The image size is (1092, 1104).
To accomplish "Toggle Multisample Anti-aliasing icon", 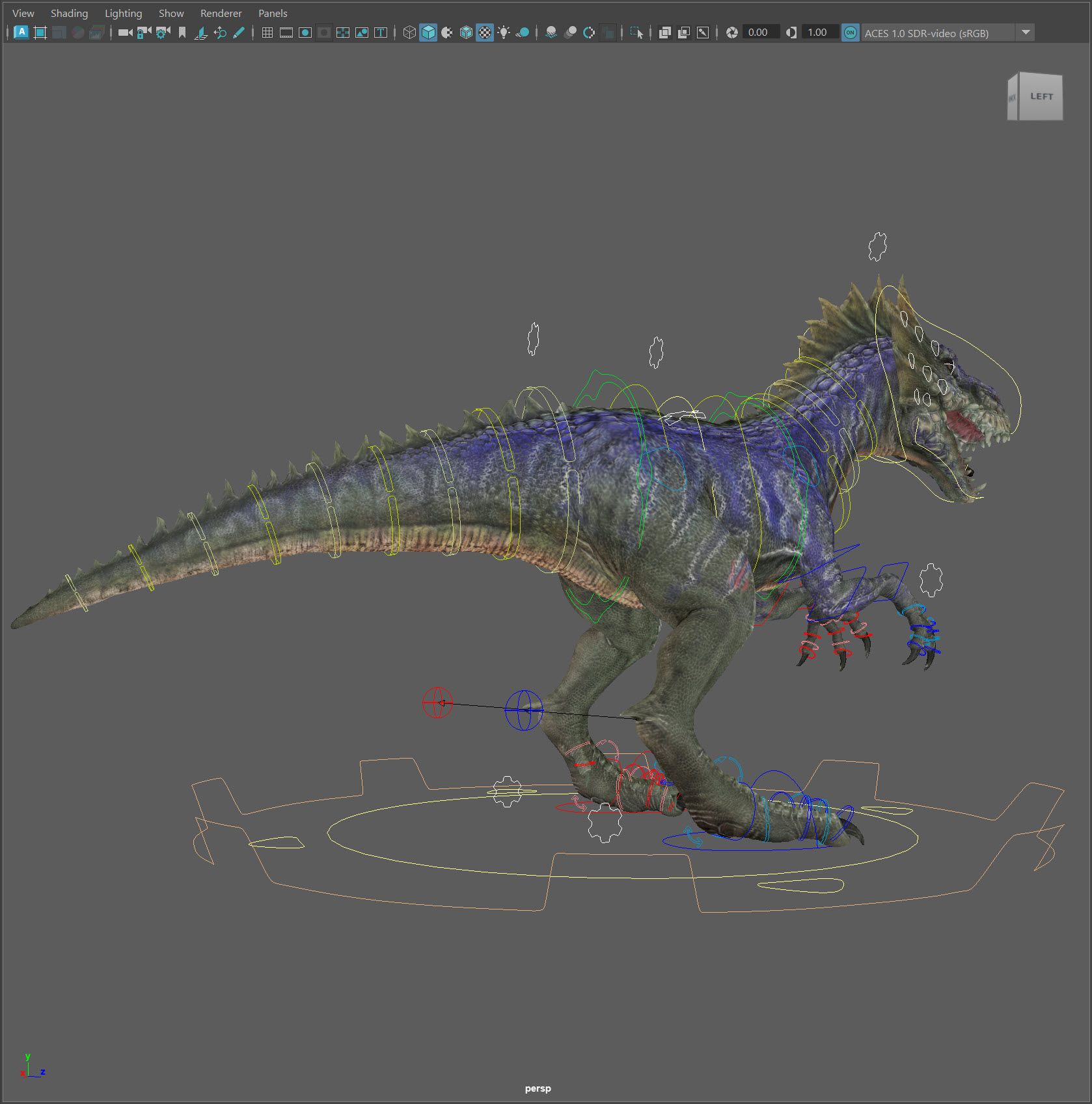I will click(x=589, y=32).
